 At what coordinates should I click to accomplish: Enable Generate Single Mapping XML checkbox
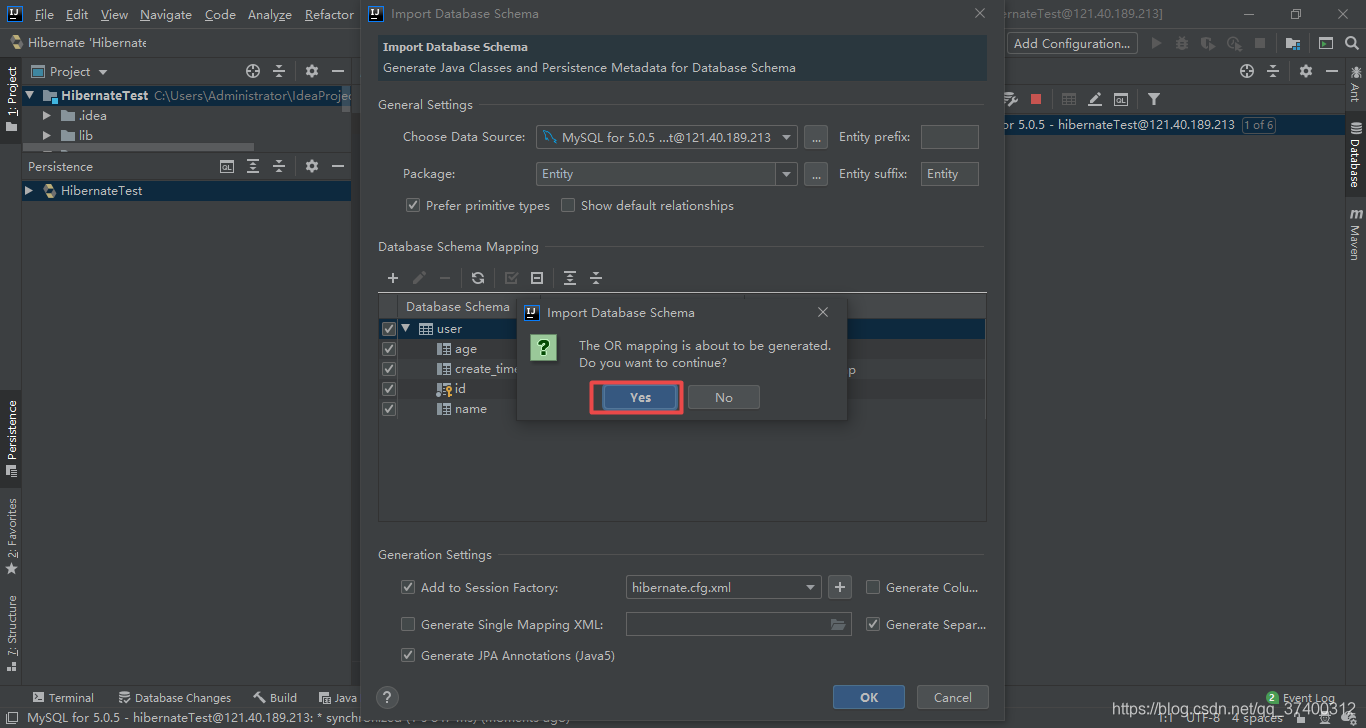click(407, 624)
